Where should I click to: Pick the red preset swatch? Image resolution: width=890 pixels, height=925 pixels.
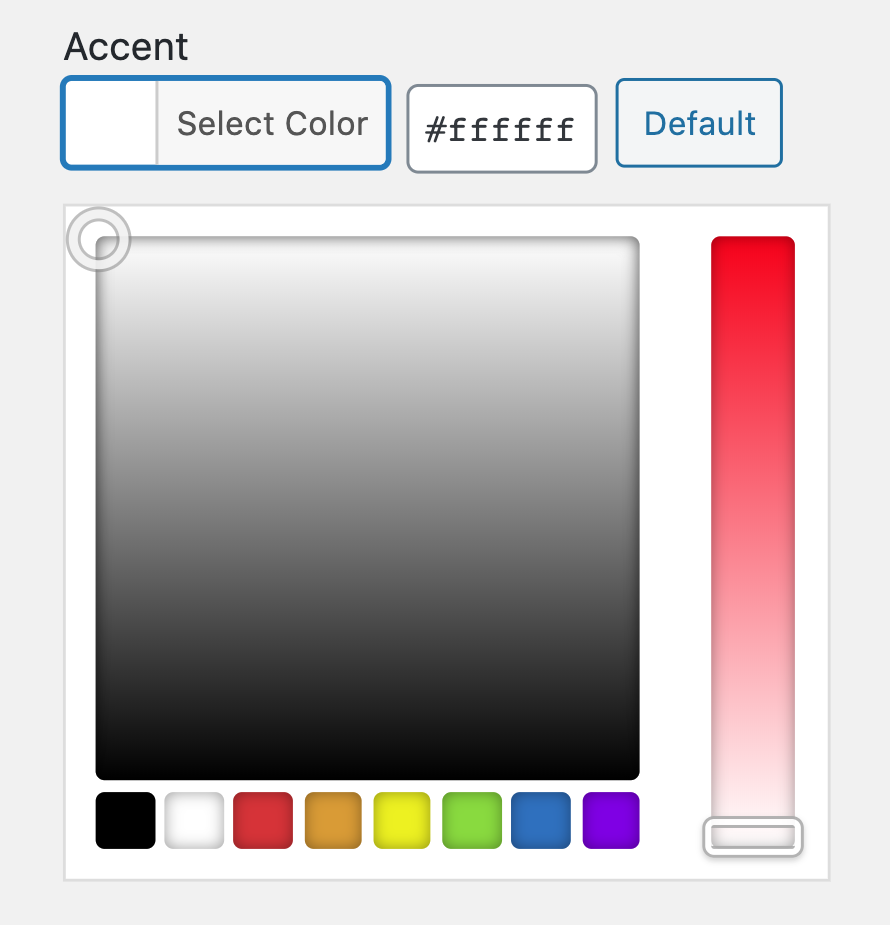[x=263, y=819]
